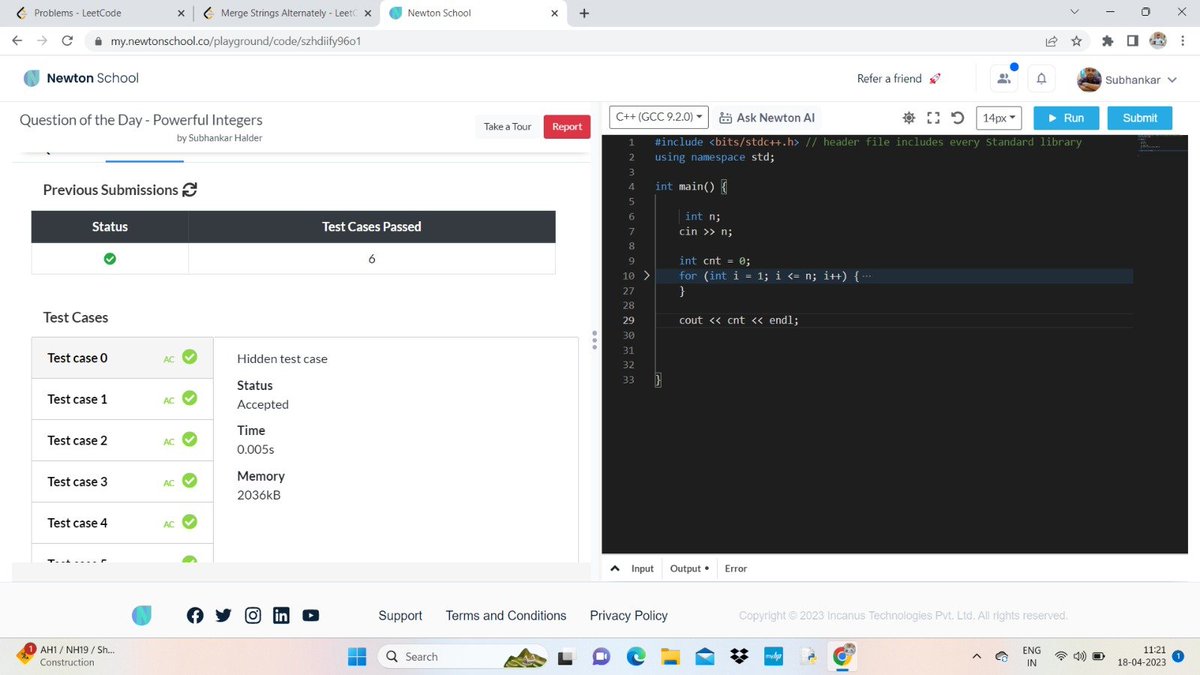Share this page from address bar
Viewport: 1200px width, 675px height.
pos(1052,41)
